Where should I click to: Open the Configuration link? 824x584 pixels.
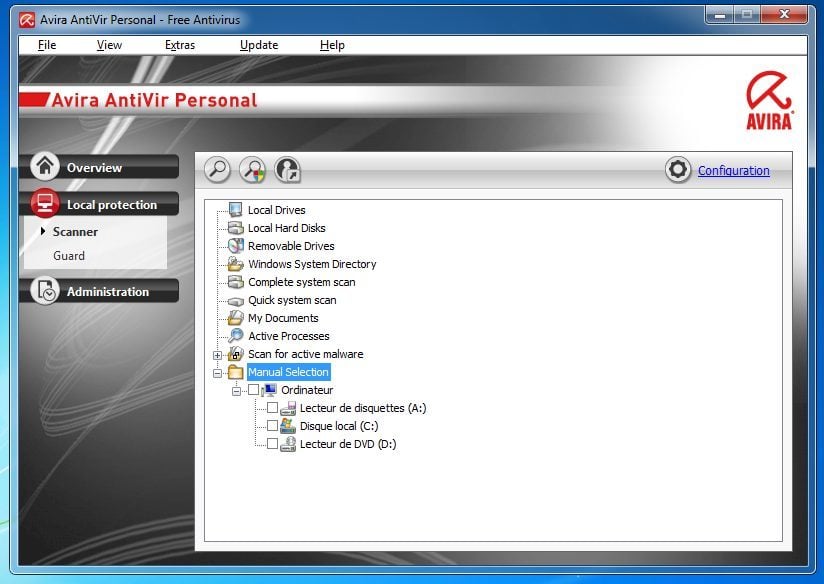pos(733,171)
